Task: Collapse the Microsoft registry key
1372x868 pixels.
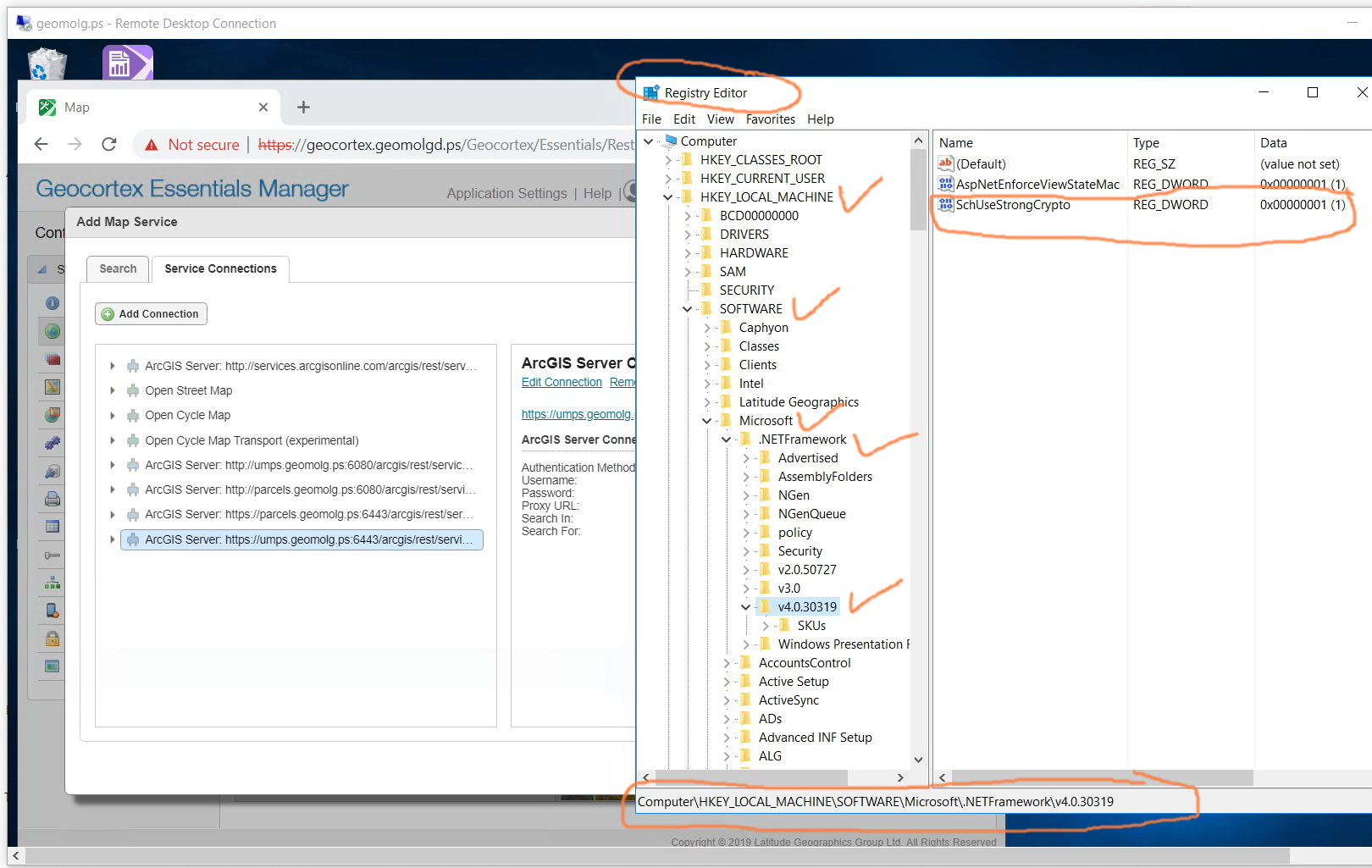Action: point(707,421)
